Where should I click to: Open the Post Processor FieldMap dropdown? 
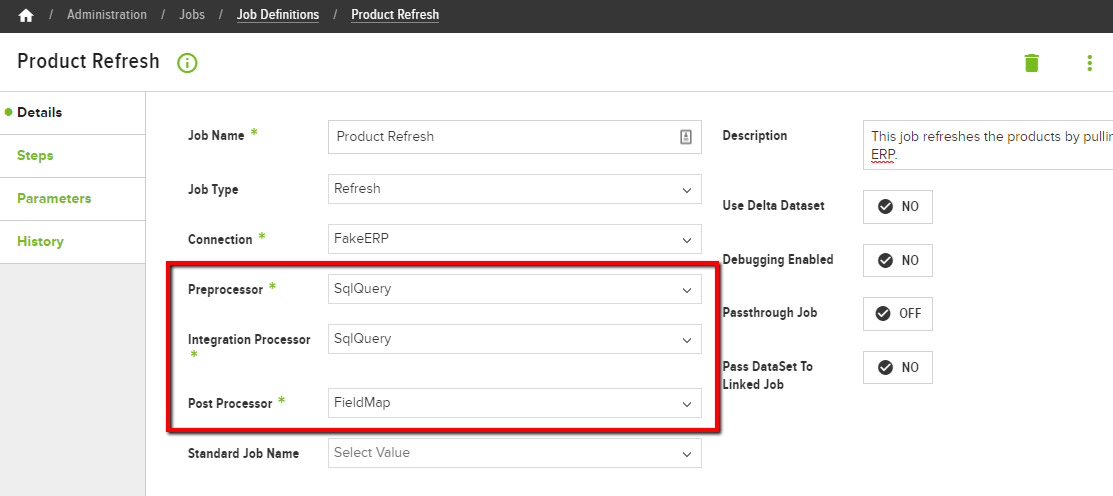[x=515, y=403]
